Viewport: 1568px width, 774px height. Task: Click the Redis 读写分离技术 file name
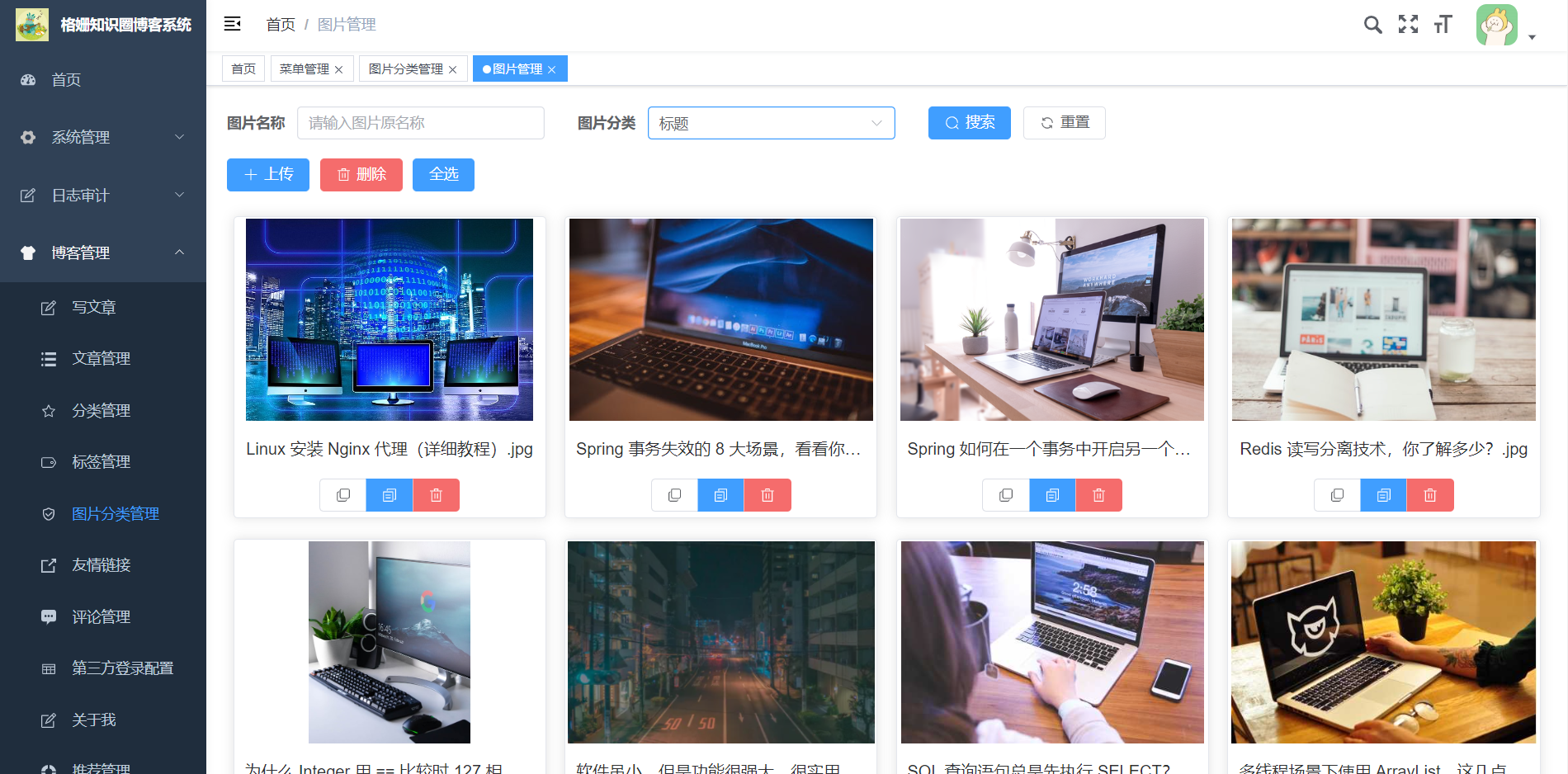pyautogui.click(x=1384, y=449)
